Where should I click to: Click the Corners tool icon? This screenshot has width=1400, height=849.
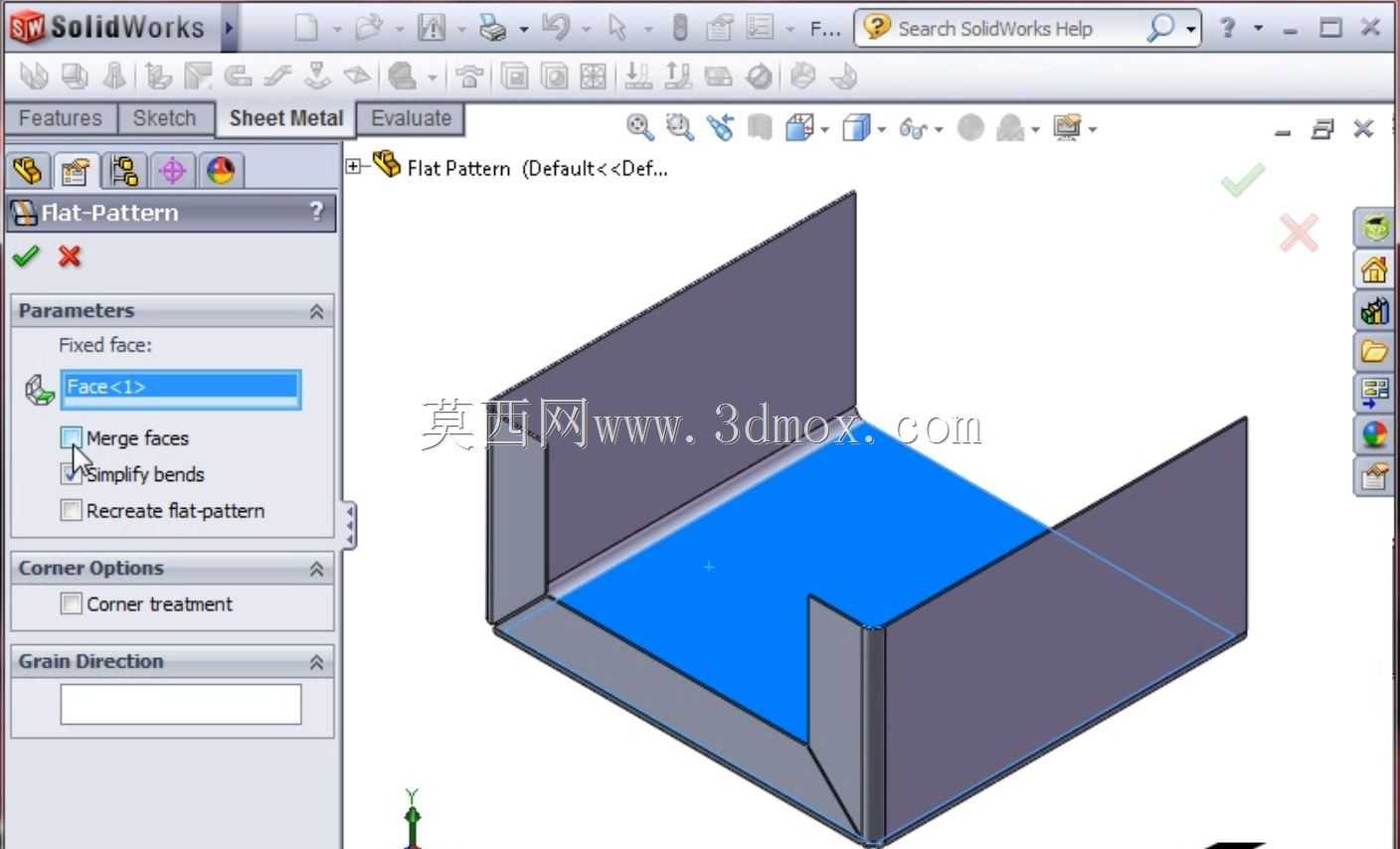pos(402,77)
